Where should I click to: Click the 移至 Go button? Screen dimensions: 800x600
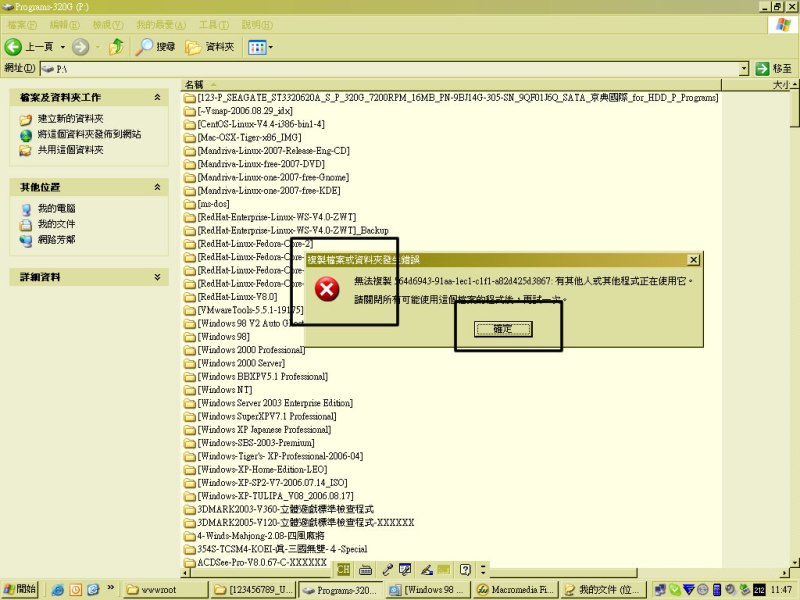(x=773, y=68)
